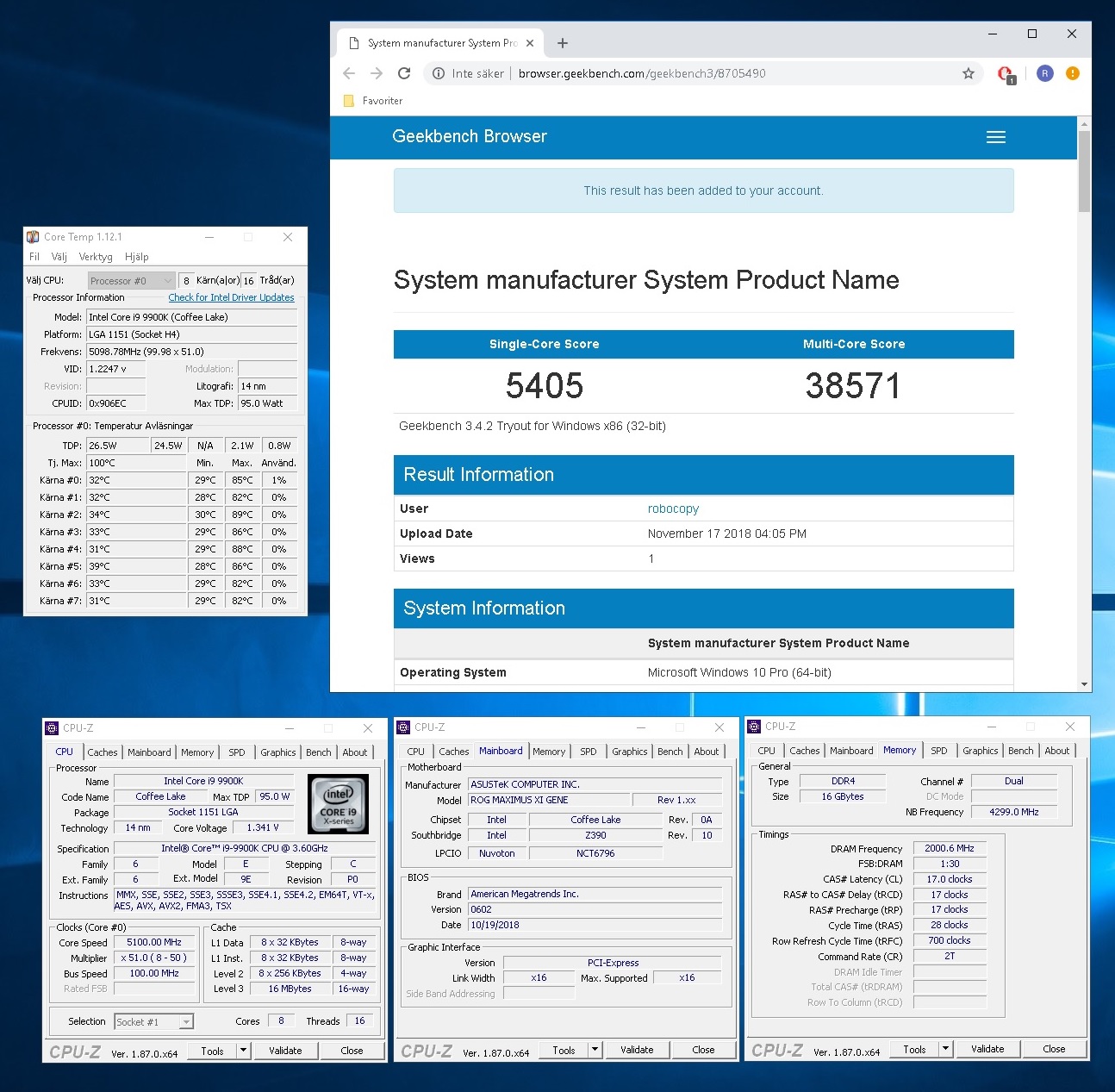Screen dimensions: 1115x1092
Task: Open the browser profile avatar
Action: (1045, 73)
